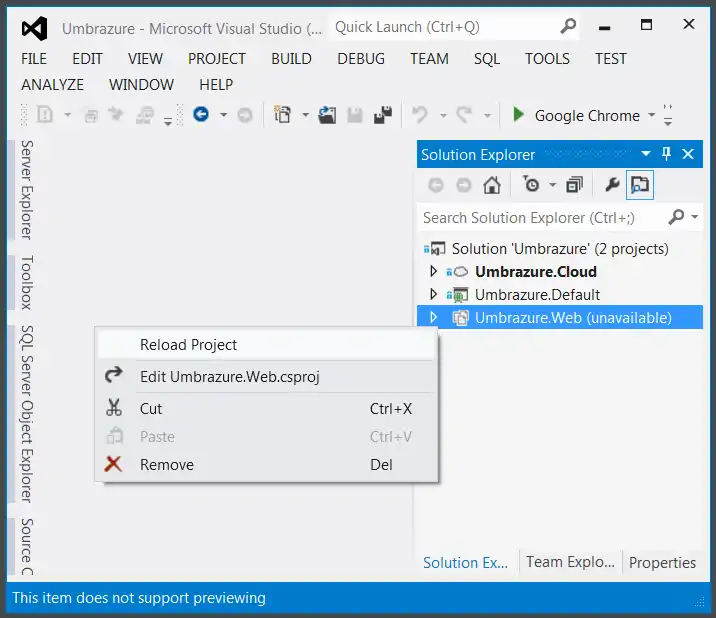Image resolution: width=716 pixels, height=618 pixels.
Task: Switch to the Solution Explorer bottom tab
Action: [x=465, y=562]
